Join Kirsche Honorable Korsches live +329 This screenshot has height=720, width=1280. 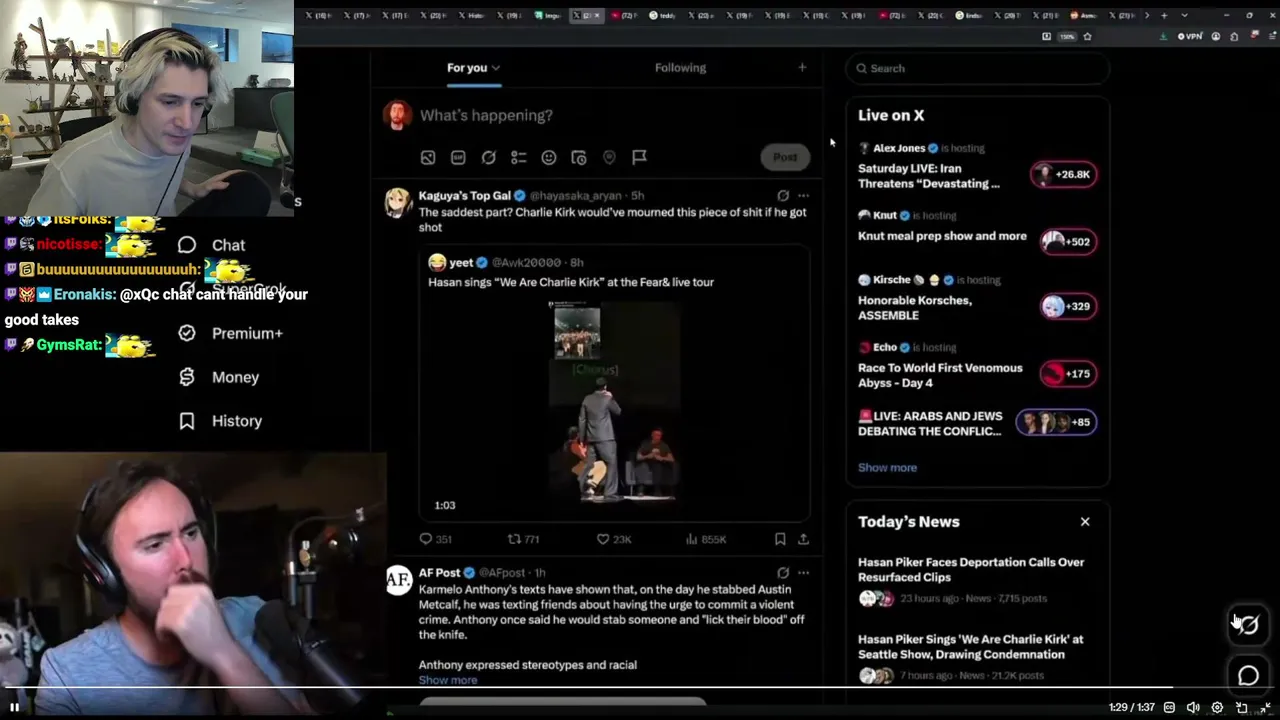[x=1069, y=306]
